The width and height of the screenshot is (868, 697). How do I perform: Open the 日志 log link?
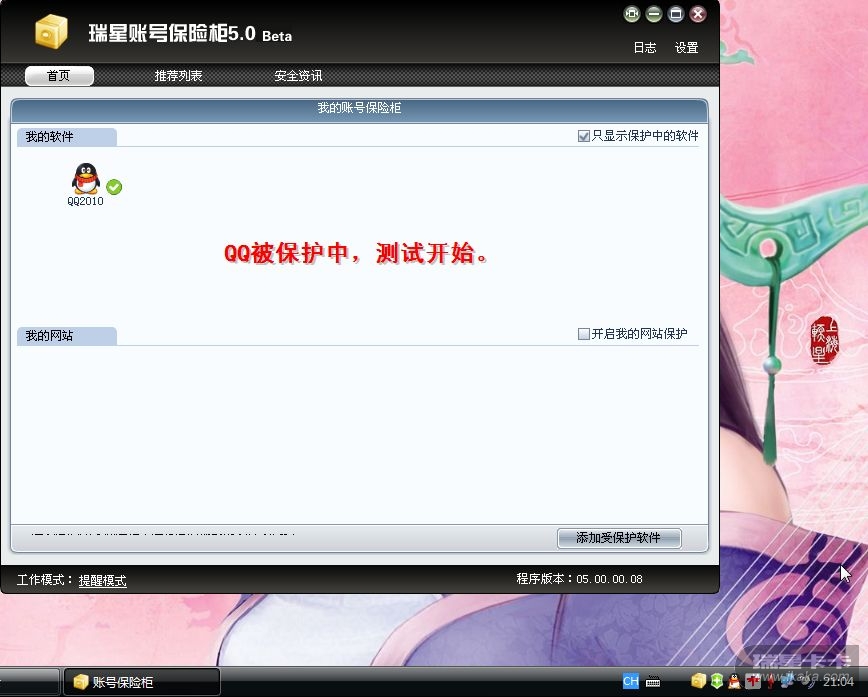click(645, 48)
